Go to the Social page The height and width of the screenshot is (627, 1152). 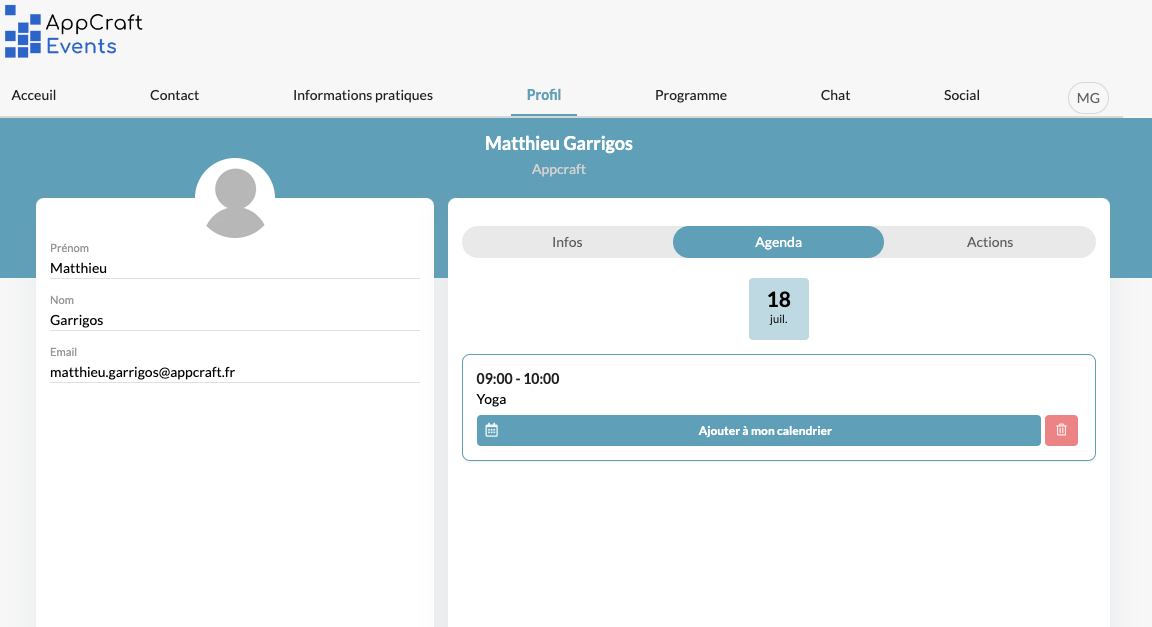[x=962, y=96]
